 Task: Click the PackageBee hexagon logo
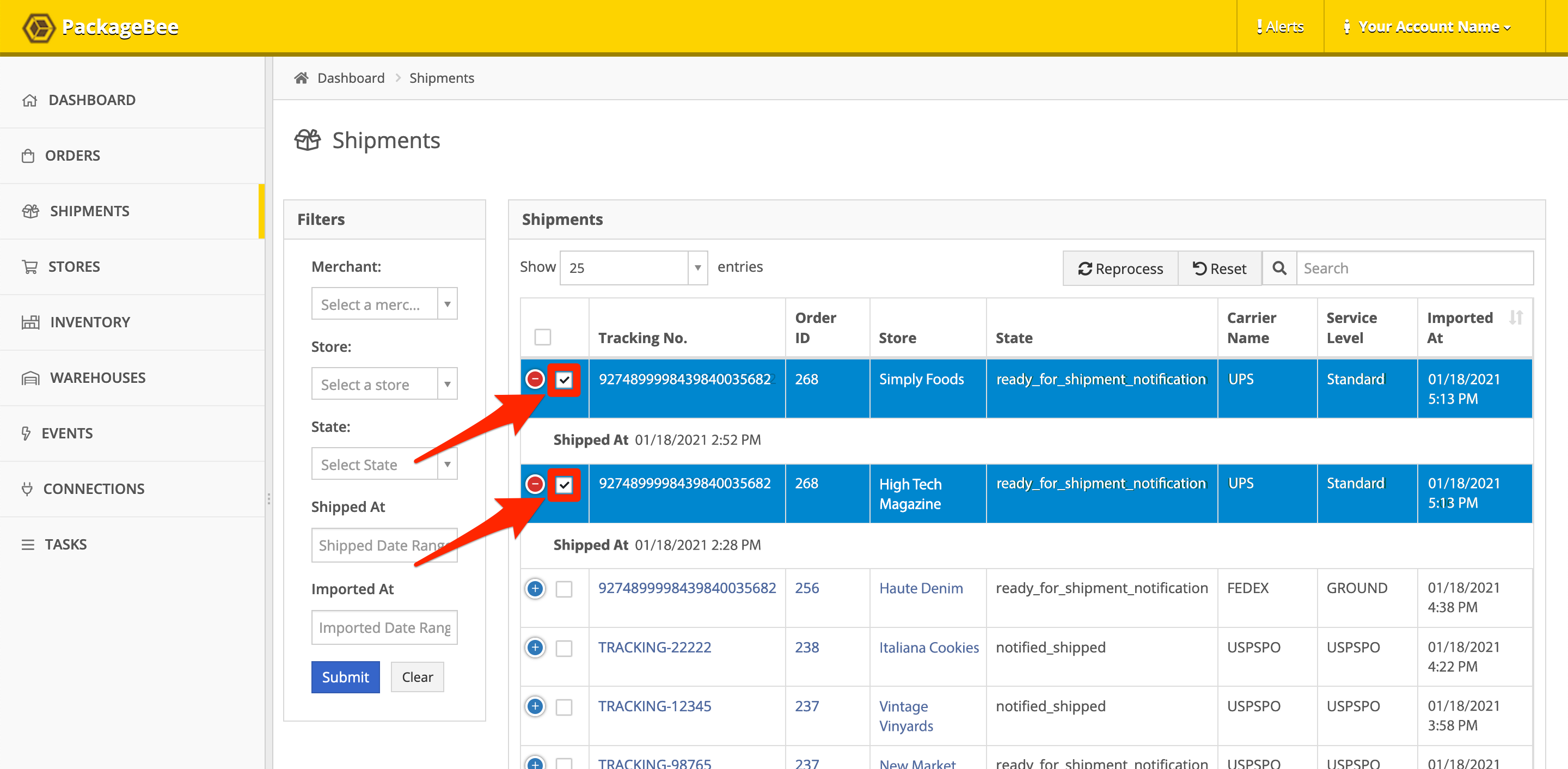[x=39, y=27]
